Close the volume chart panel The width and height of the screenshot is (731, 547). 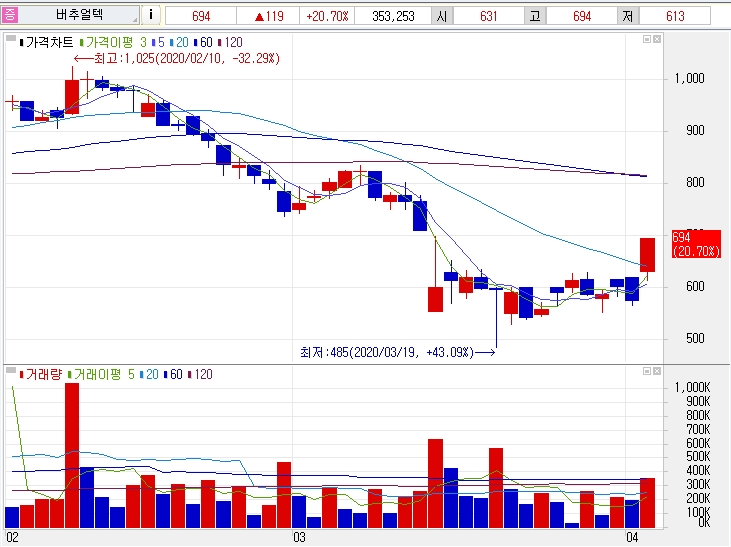click(x=657, y=371)
